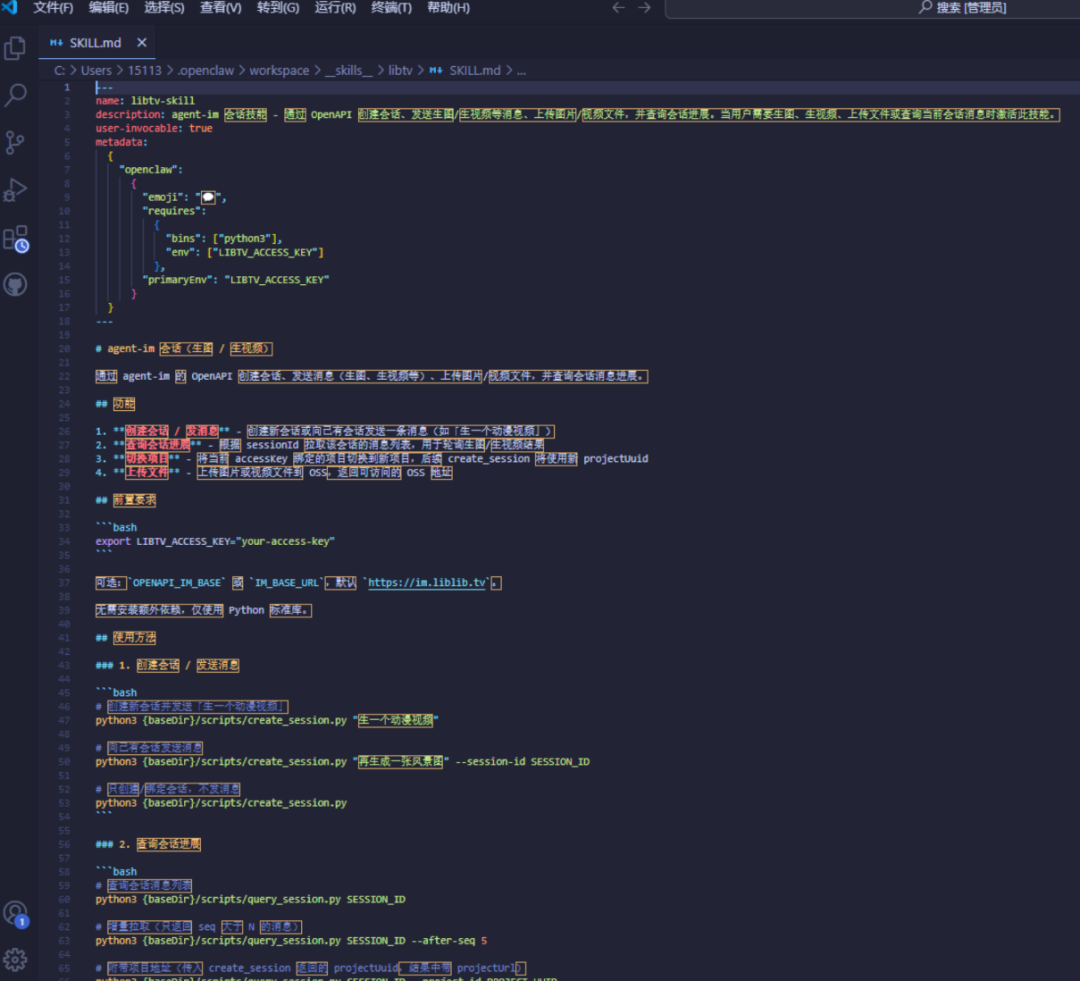Viewport: 1080px width, 981px height.
Task: Close the SKILL.md tab
Action: click(x=142, y=43)
